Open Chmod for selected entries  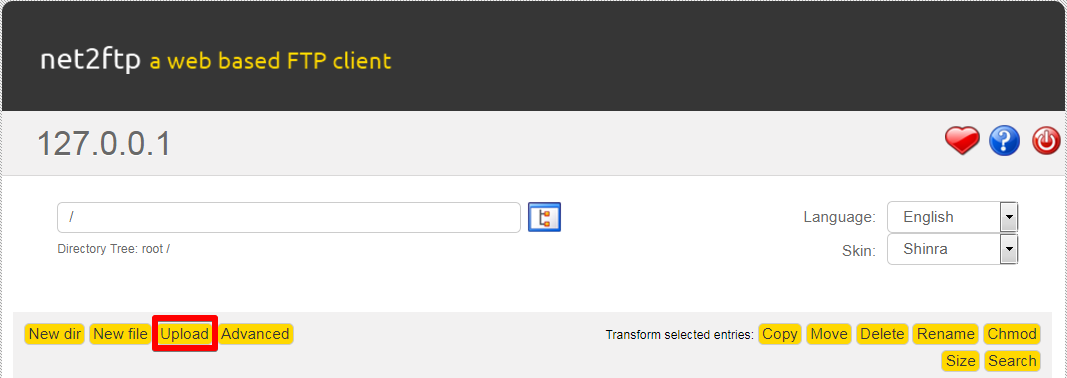pyautogui.click(x=1012, y=334)
